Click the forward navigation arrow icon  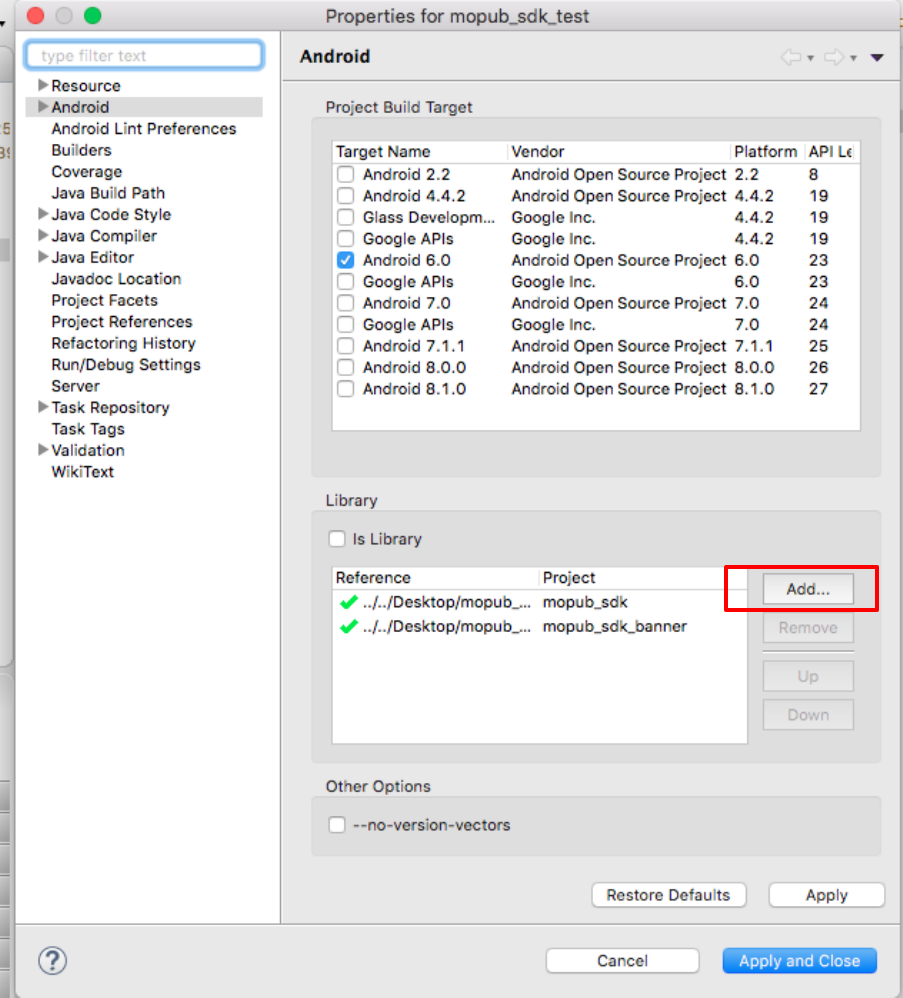coord(834,57)
